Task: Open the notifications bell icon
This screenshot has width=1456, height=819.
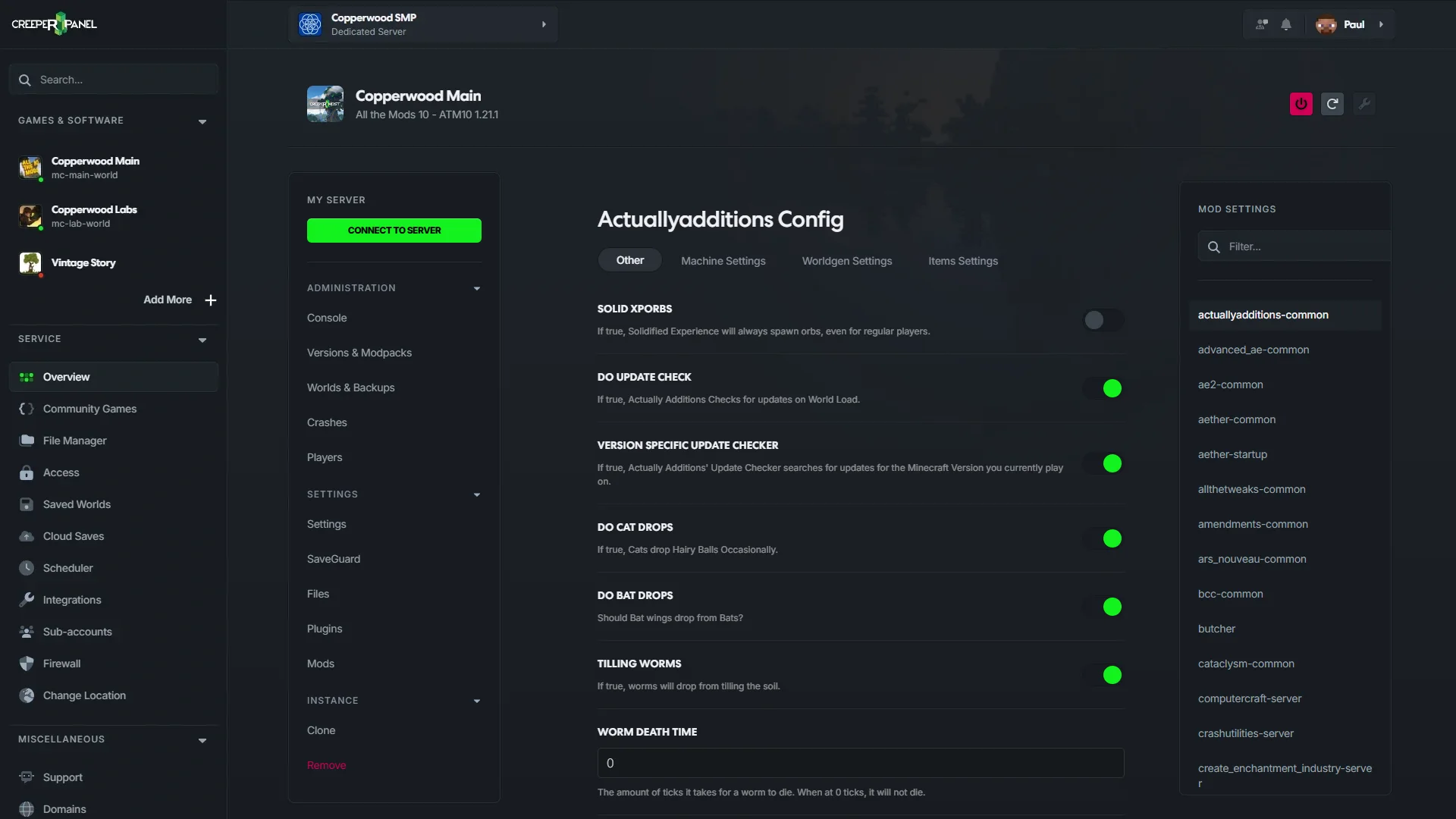Action: point(1286,24)
